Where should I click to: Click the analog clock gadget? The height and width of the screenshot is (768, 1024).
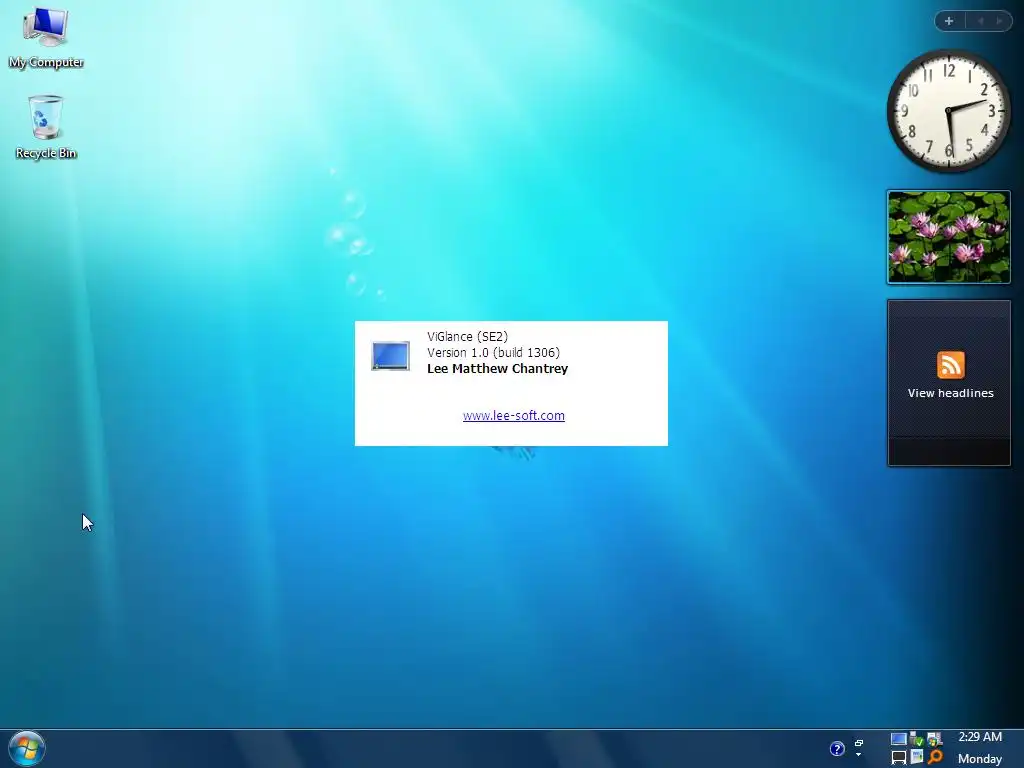point(948,112)
